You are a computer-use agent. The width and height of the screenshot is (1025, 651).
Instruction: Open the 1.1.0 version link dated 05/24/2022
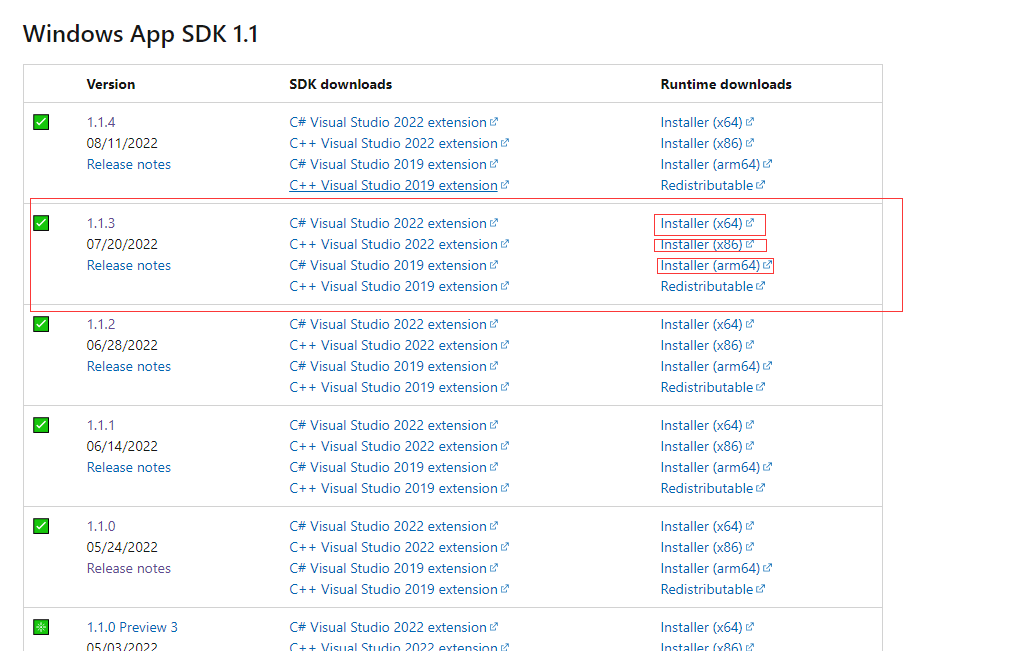[x=101, y=526]
